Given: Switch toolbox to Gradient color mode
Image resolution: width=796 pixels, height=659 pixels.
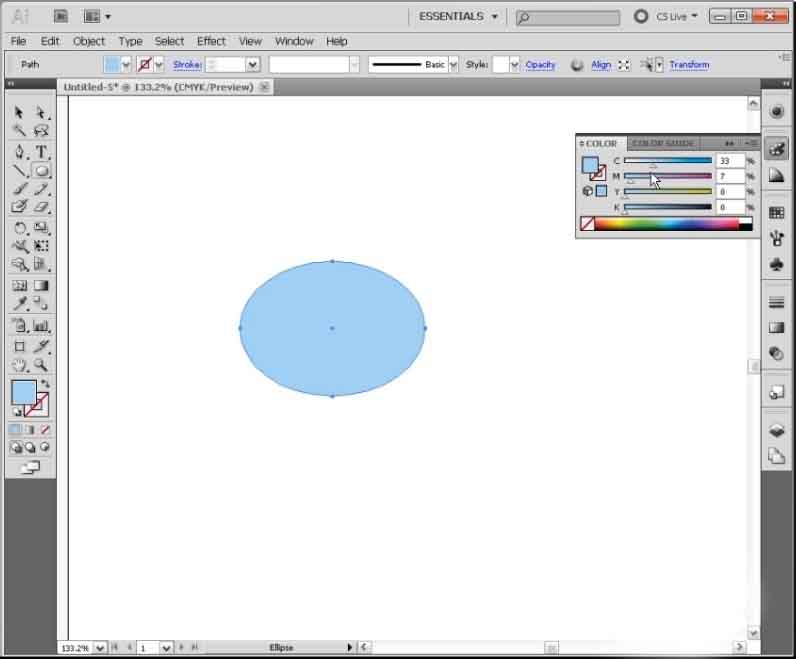Looking at the screenshot, I should [30, 430].
